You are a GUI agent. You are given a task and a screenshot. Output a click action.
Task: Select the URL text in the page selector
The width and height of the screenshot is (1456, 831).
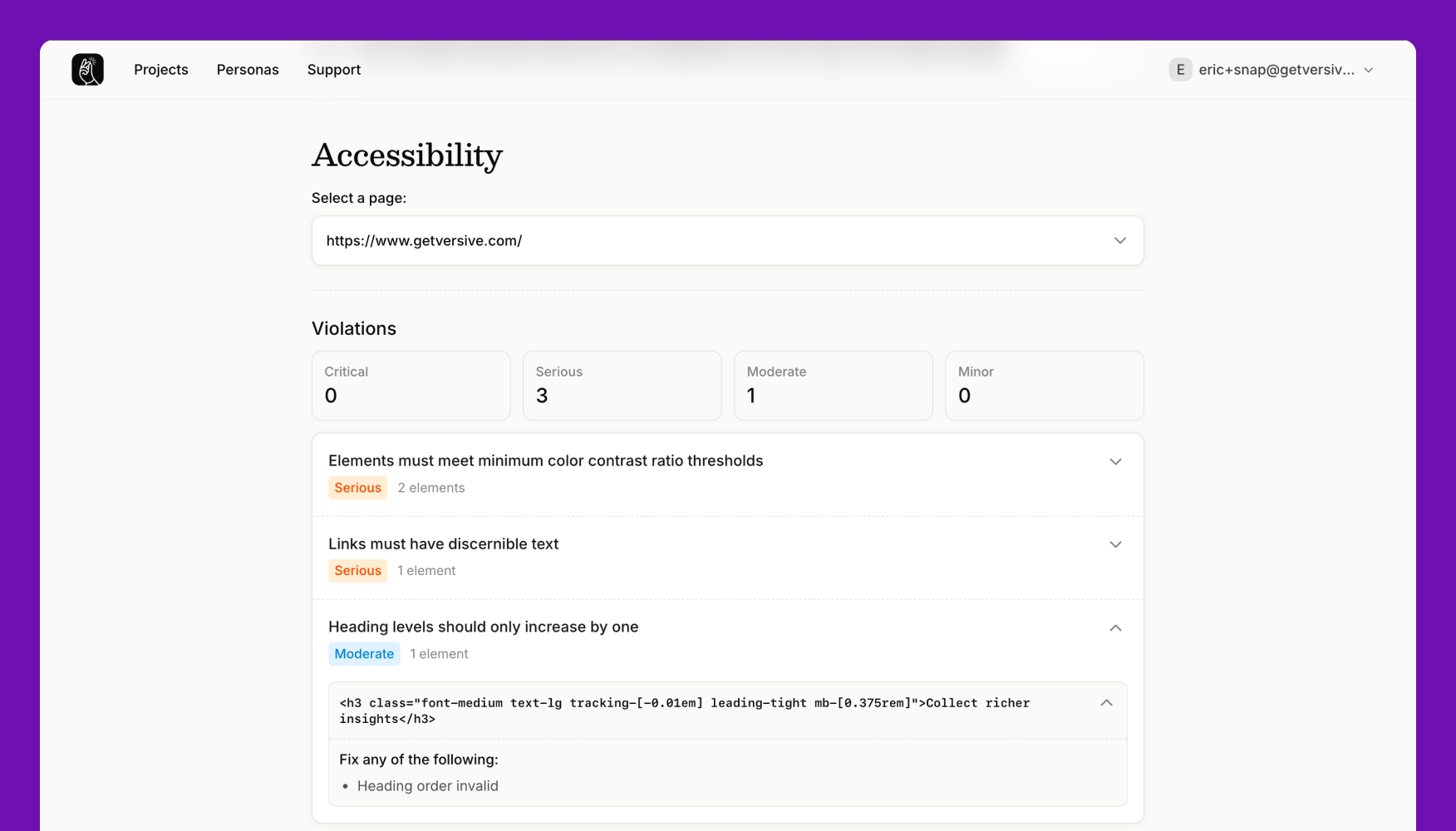423,240
